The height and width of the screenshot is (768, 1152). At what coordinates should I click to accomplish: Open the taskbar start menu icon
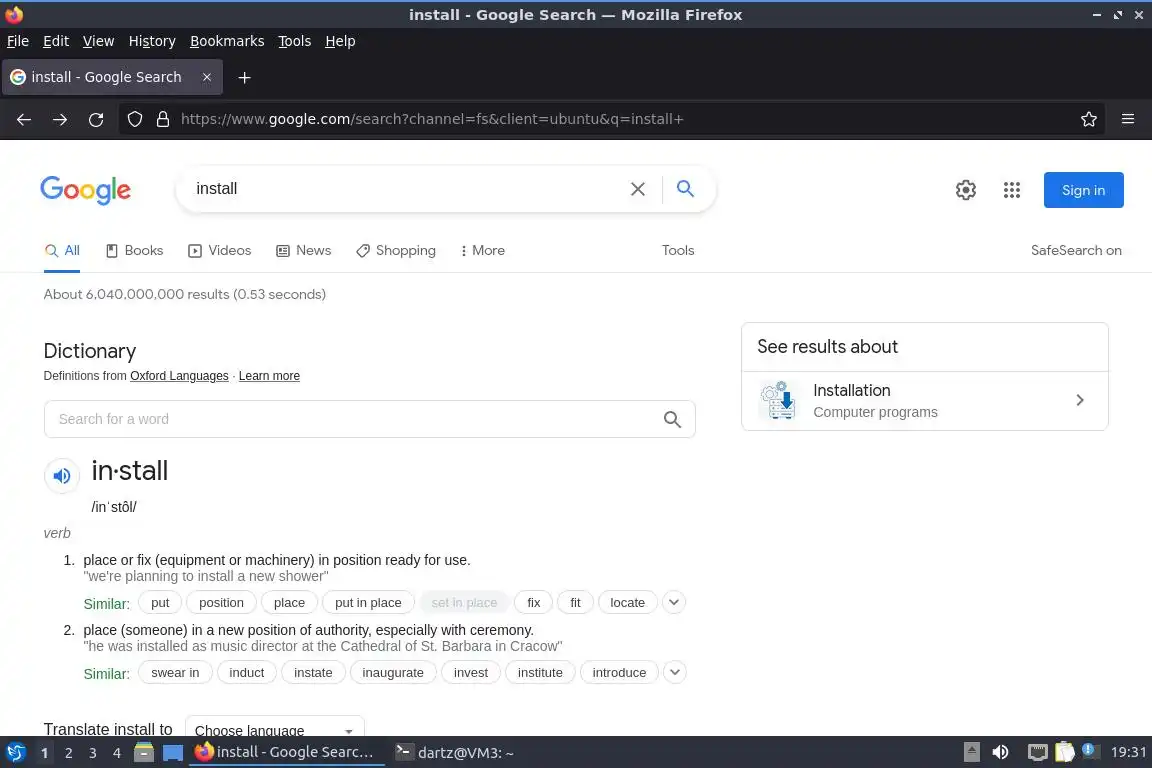click(x=15, y=753)
